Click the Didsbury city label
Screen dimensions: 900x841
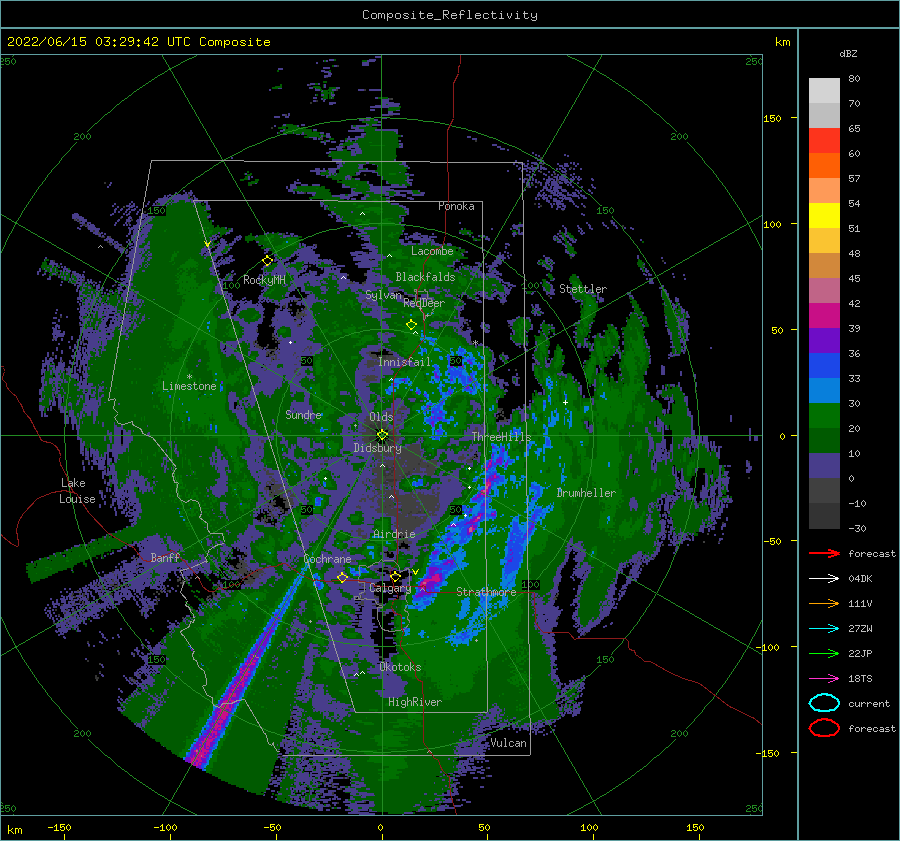coord(378,448)
